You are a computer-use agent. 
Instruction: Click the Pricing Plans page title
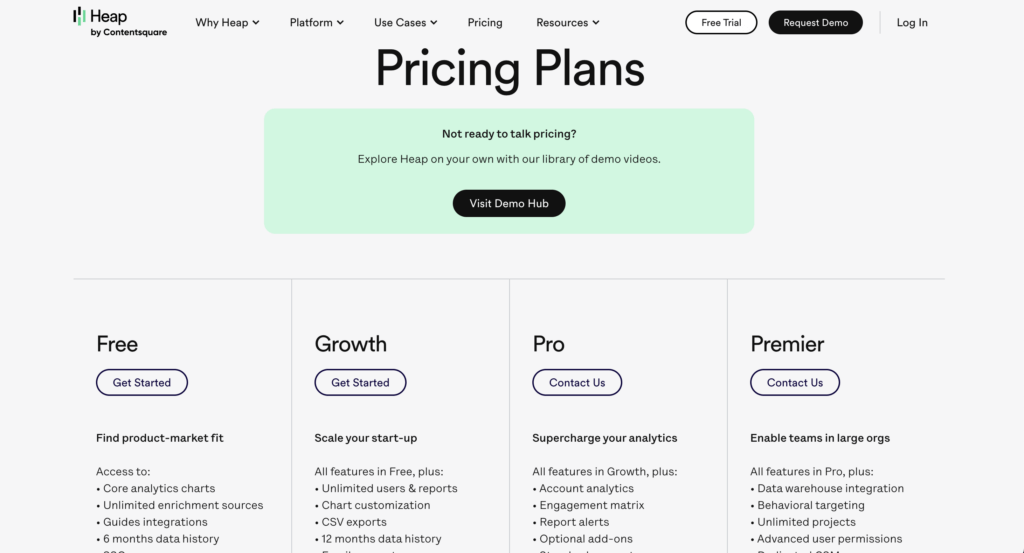tap(509, 69)
